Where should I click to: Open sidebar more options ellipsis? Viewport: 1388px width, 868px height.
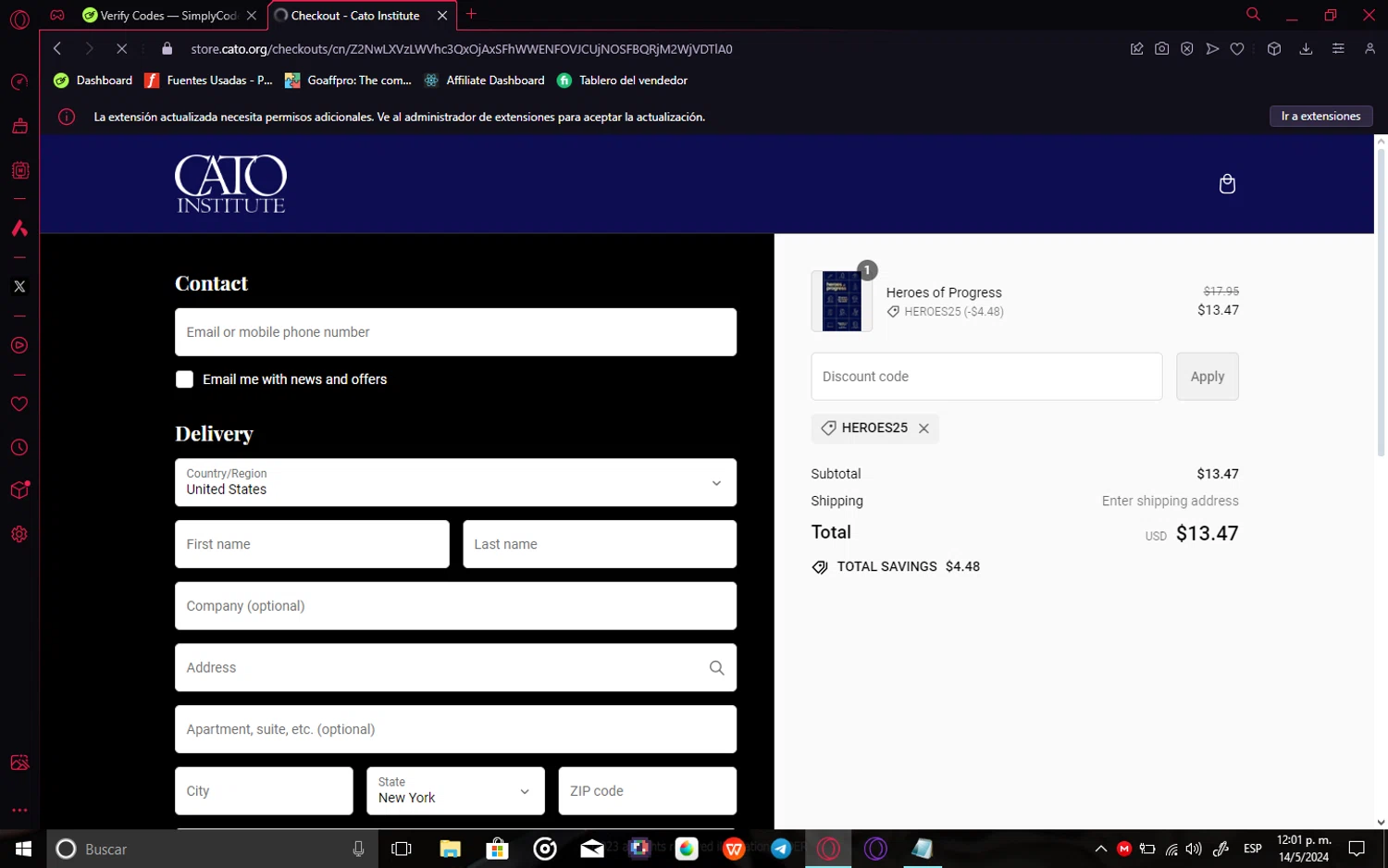pos(19,810)
